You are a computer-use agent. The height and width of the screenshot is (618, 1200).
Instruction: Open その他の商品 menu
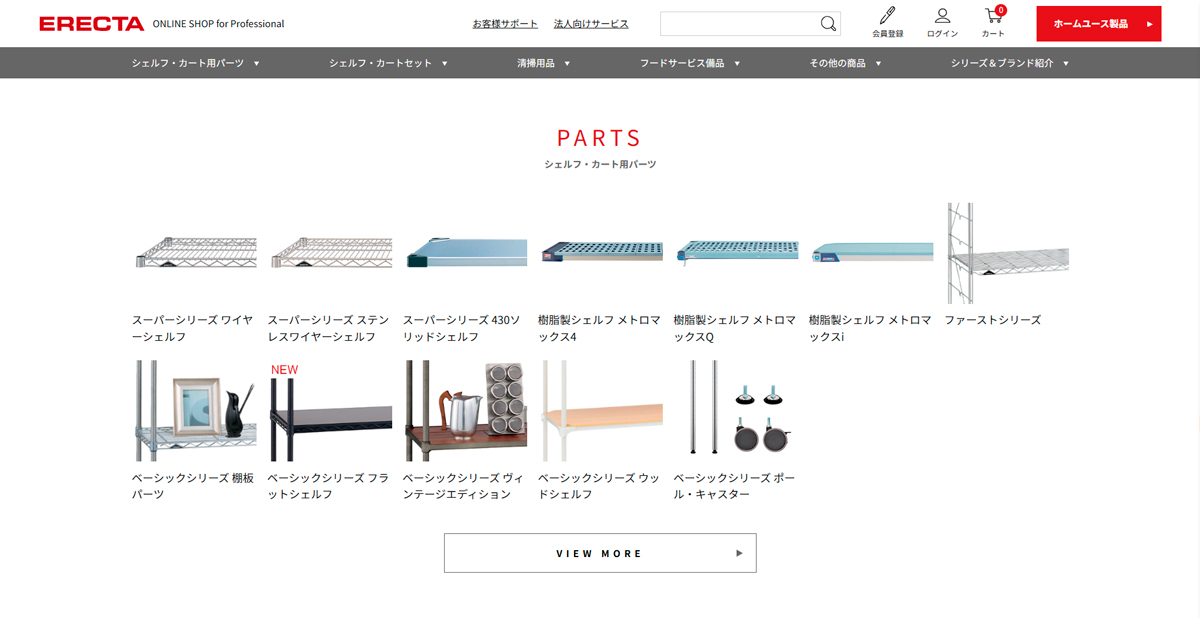(845, 63)
